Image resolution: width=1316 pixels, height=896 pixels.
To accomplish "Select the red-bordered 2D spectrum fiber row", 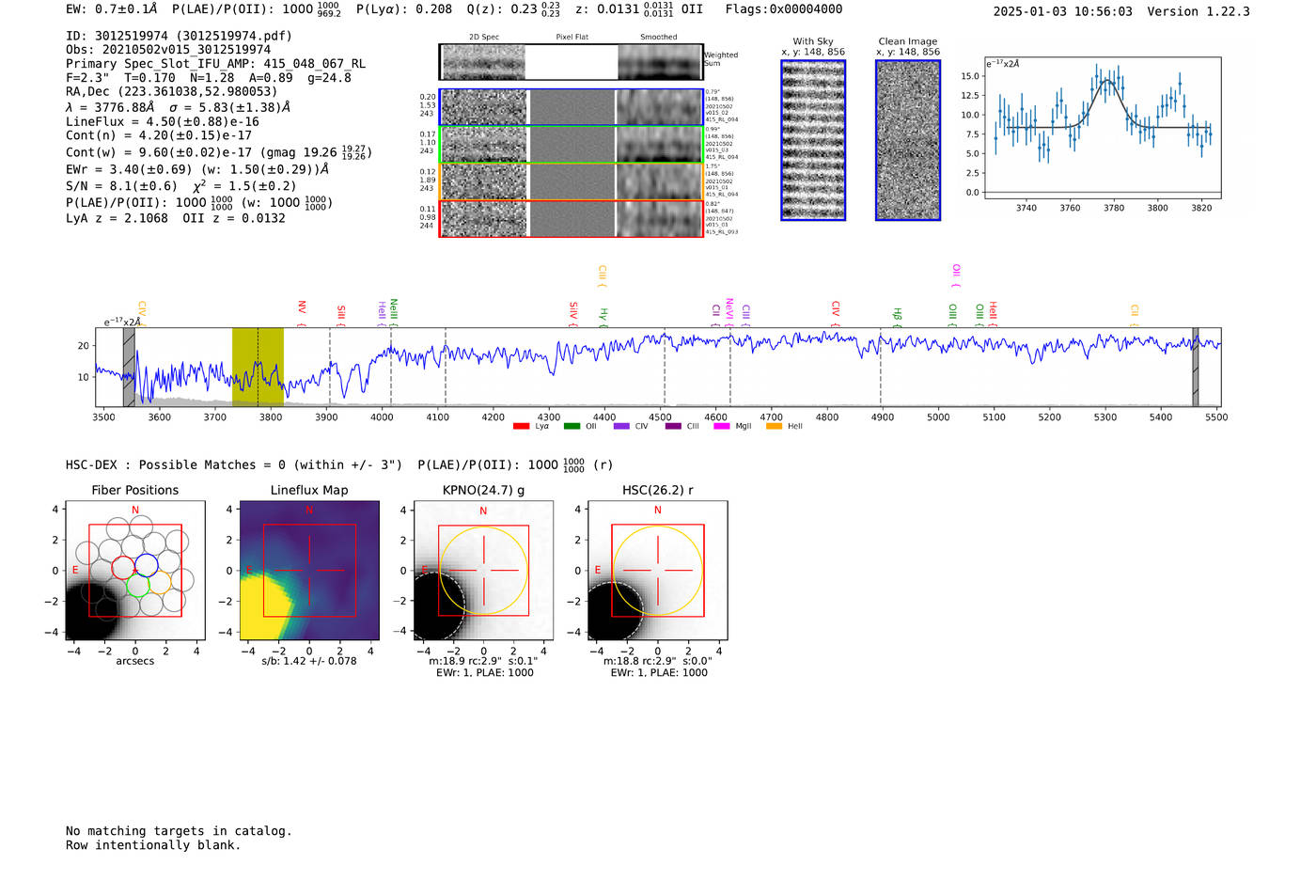I will 572,219.
